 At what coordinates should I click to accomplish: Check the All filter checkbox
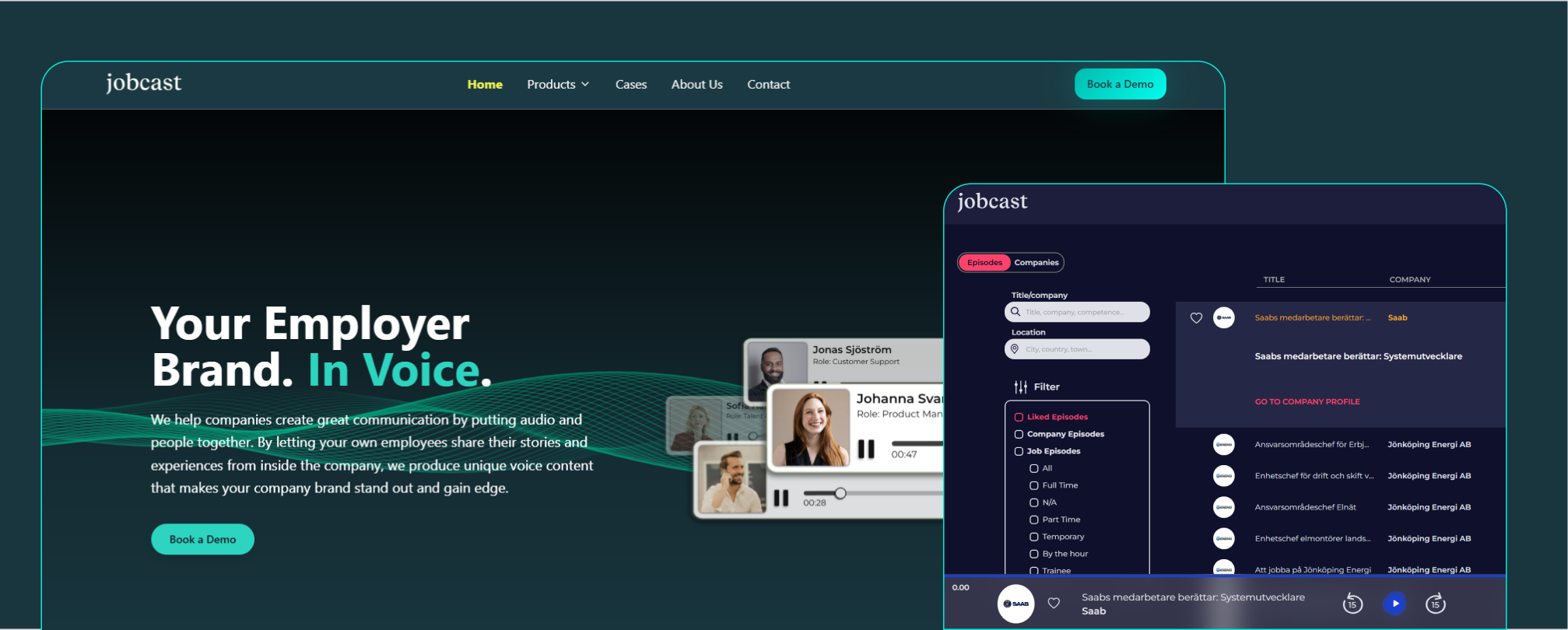click(1034, 468)
